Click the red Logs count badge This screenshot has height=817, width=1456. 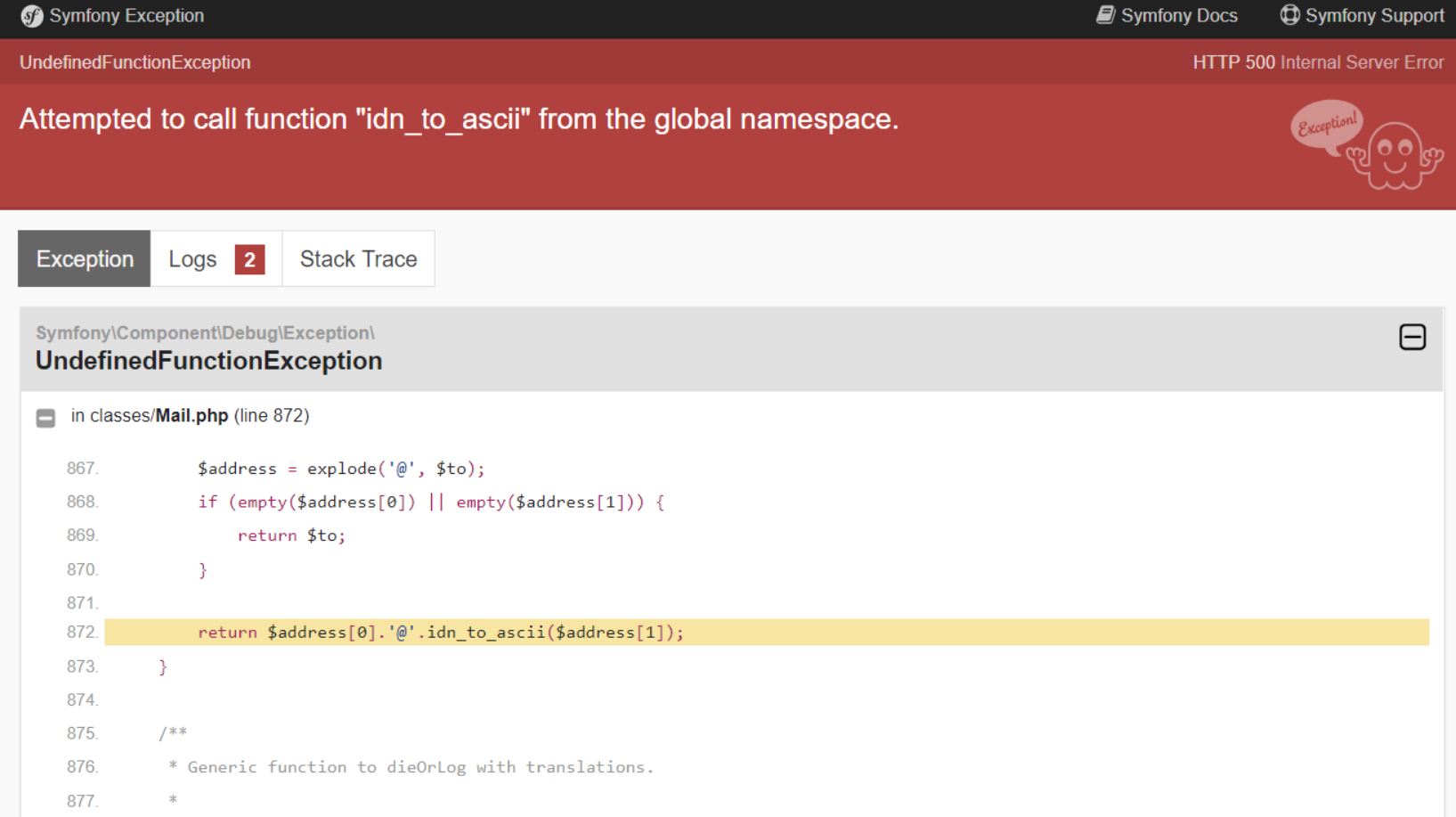click(249, 259)
